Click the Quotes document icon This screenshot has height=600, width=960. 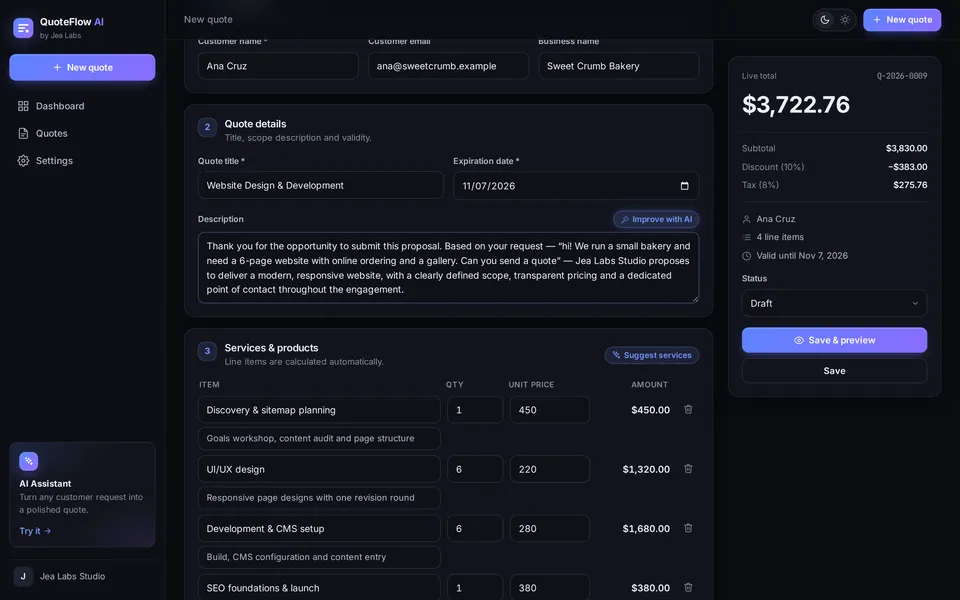point(23,133)
